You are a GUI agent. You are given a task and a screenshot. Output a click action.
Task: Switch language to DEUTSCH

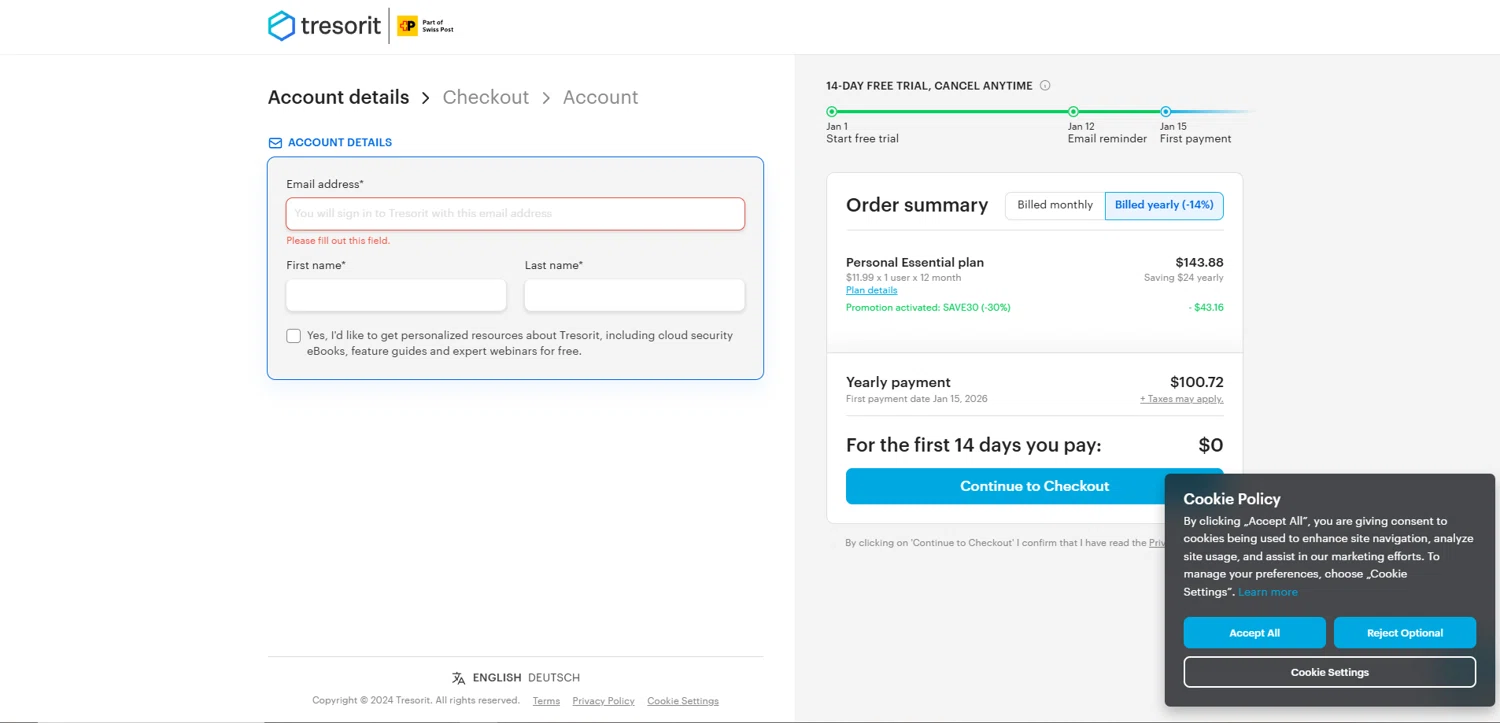tap(554, 678)
